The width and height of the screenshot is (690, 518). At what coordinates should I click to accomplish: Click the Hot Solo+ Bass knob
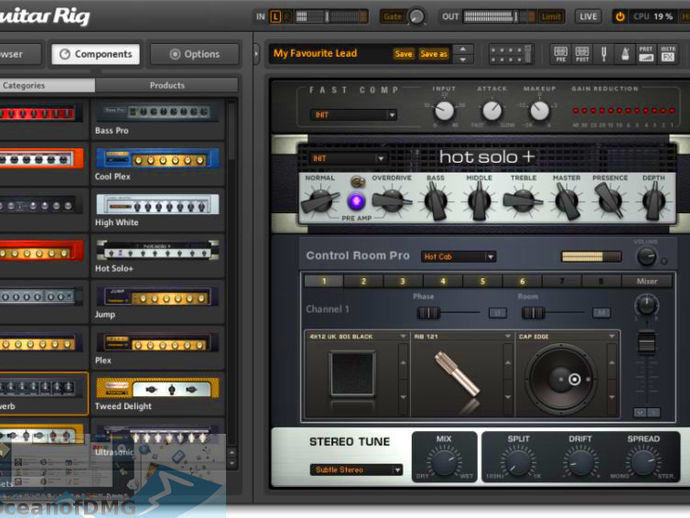436,201
